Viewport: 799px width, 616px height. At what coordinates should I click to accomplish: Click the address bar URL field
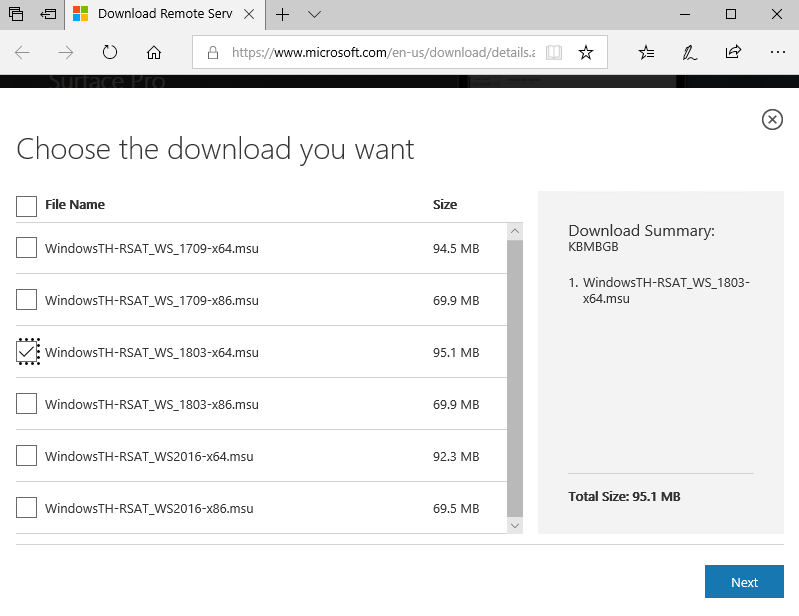pos(380,52)
